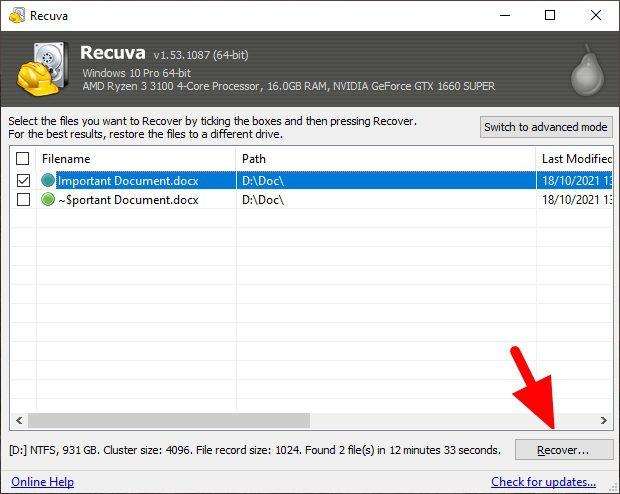The width and height of the screenshot is (620, 494).
Task: Sort by the Filename column header
Action: point(136,159)
